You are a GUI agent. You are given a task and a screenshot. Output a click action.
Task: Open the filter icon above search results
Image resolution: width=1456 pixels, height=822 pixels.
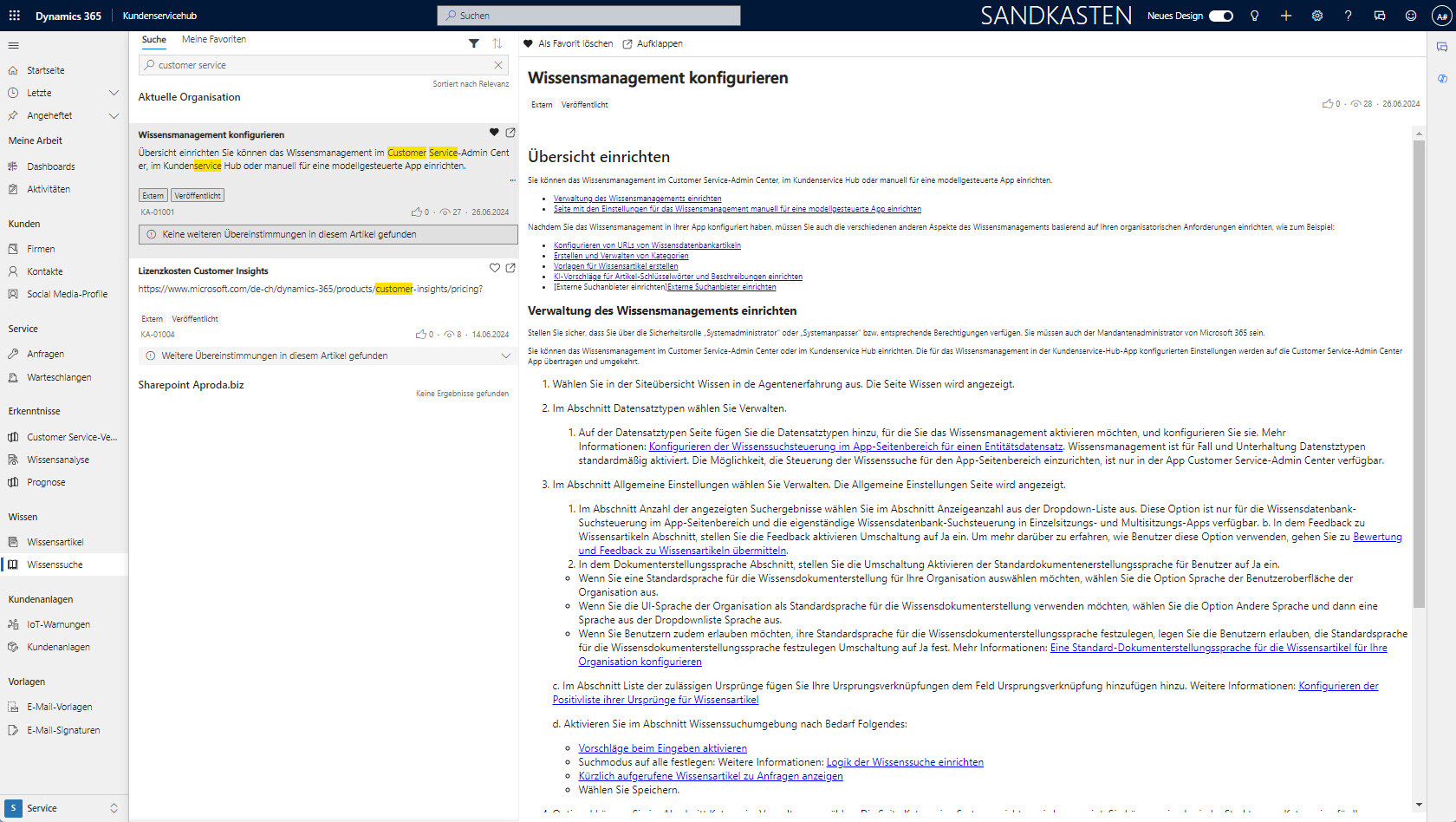[474, 42]
